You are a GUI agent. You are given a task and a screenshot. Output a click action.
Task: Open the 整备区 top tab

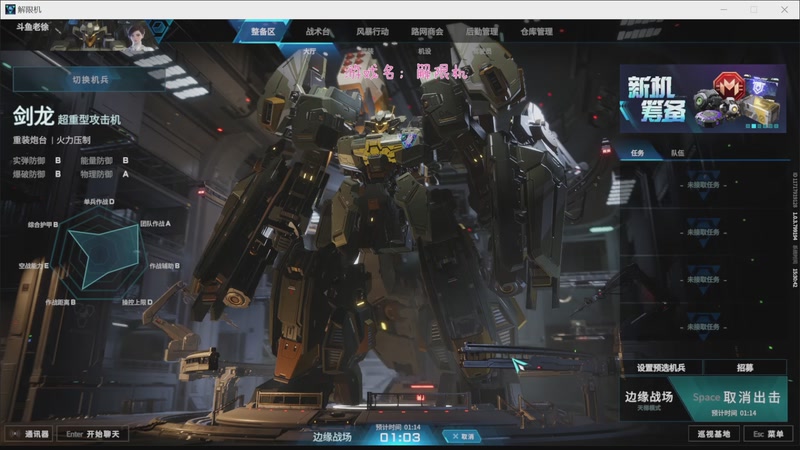point(263,32)
